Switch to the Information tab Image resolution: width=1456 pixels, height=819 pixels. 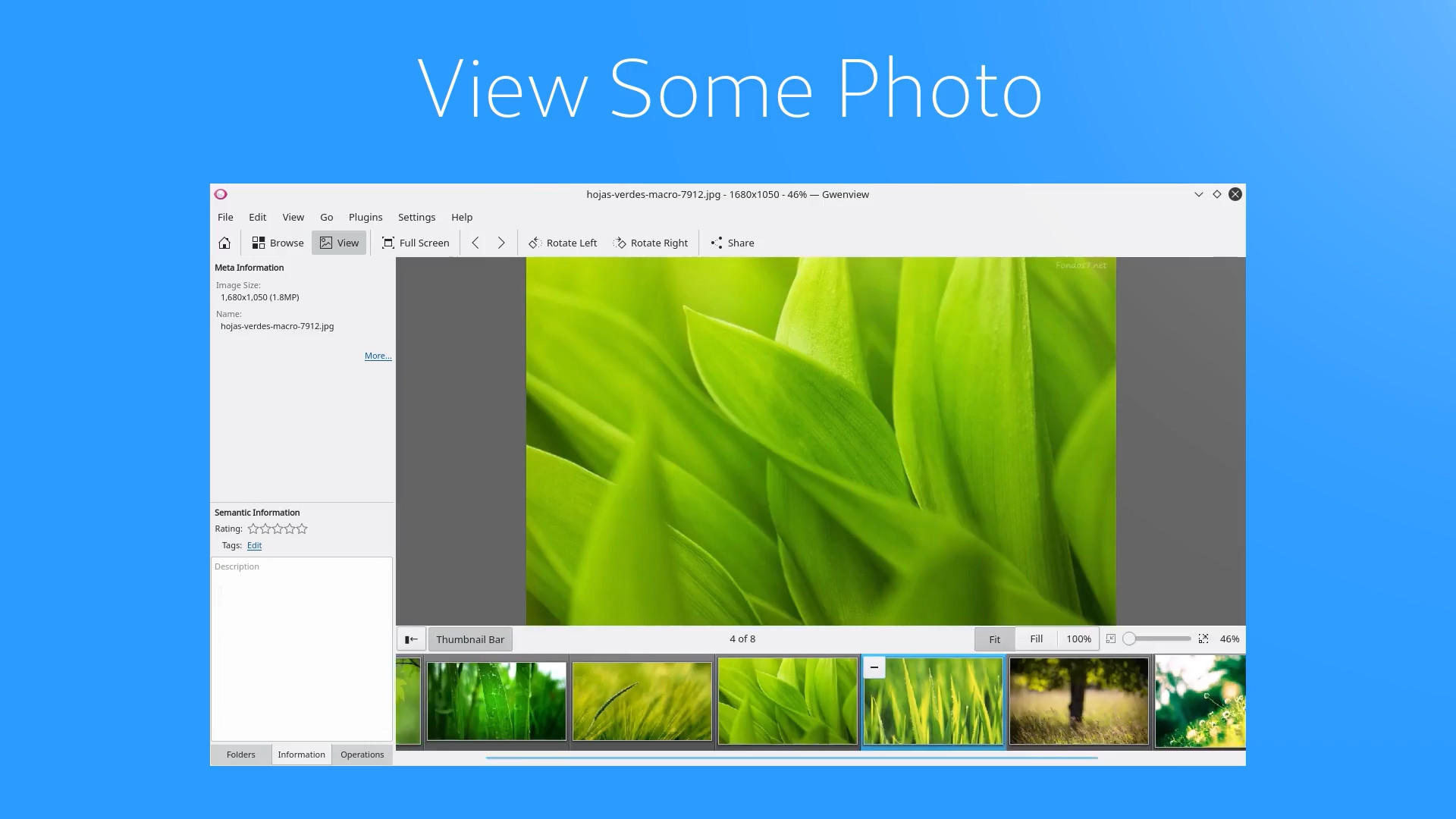[301, 755]
